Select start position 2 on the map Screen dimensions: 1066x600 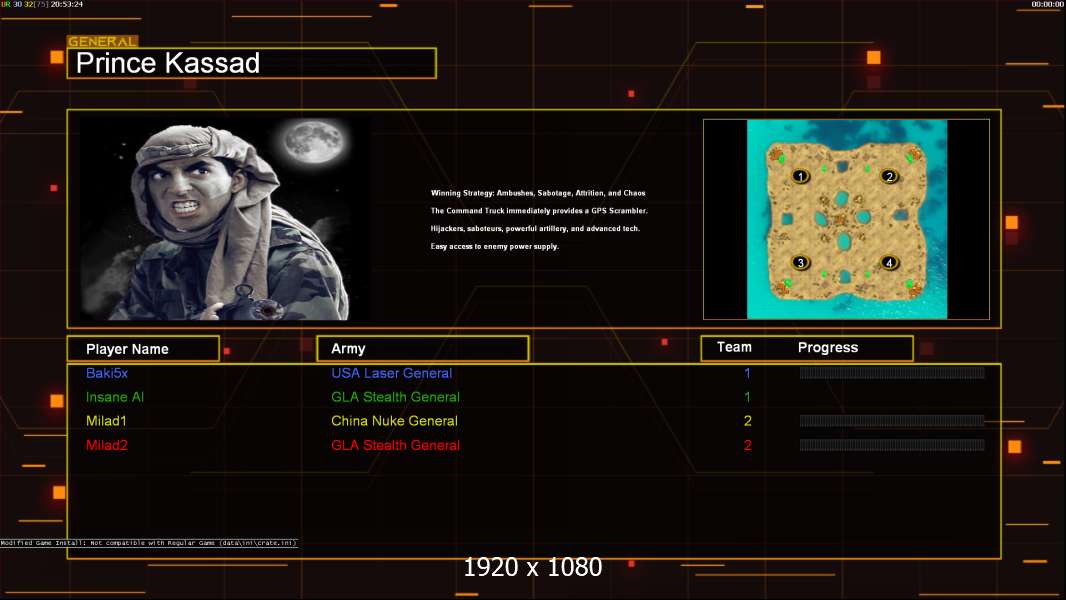coord(889,177)
